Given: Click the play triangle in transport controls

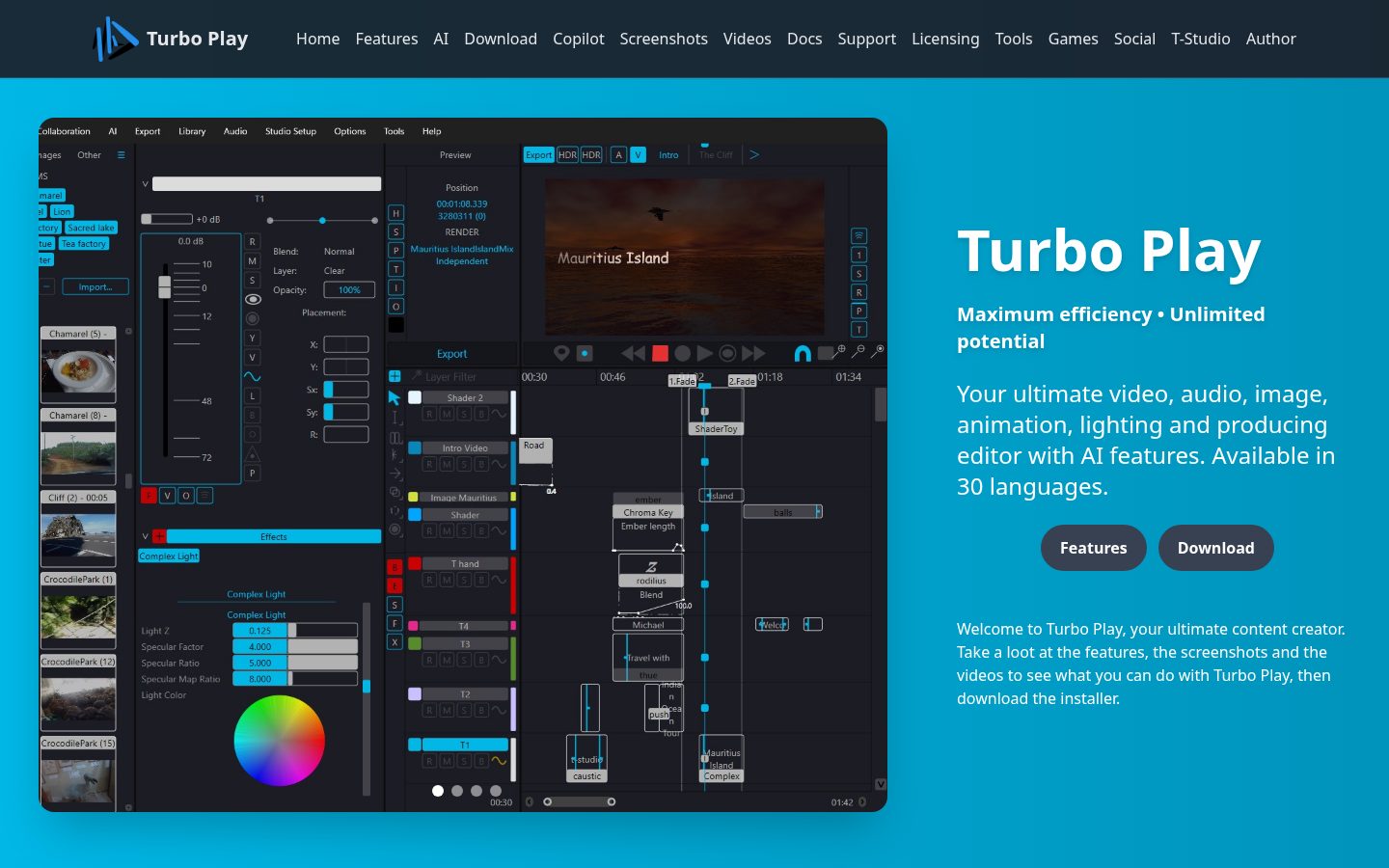Looking at the screenshot, I should [x=704, y=354].
